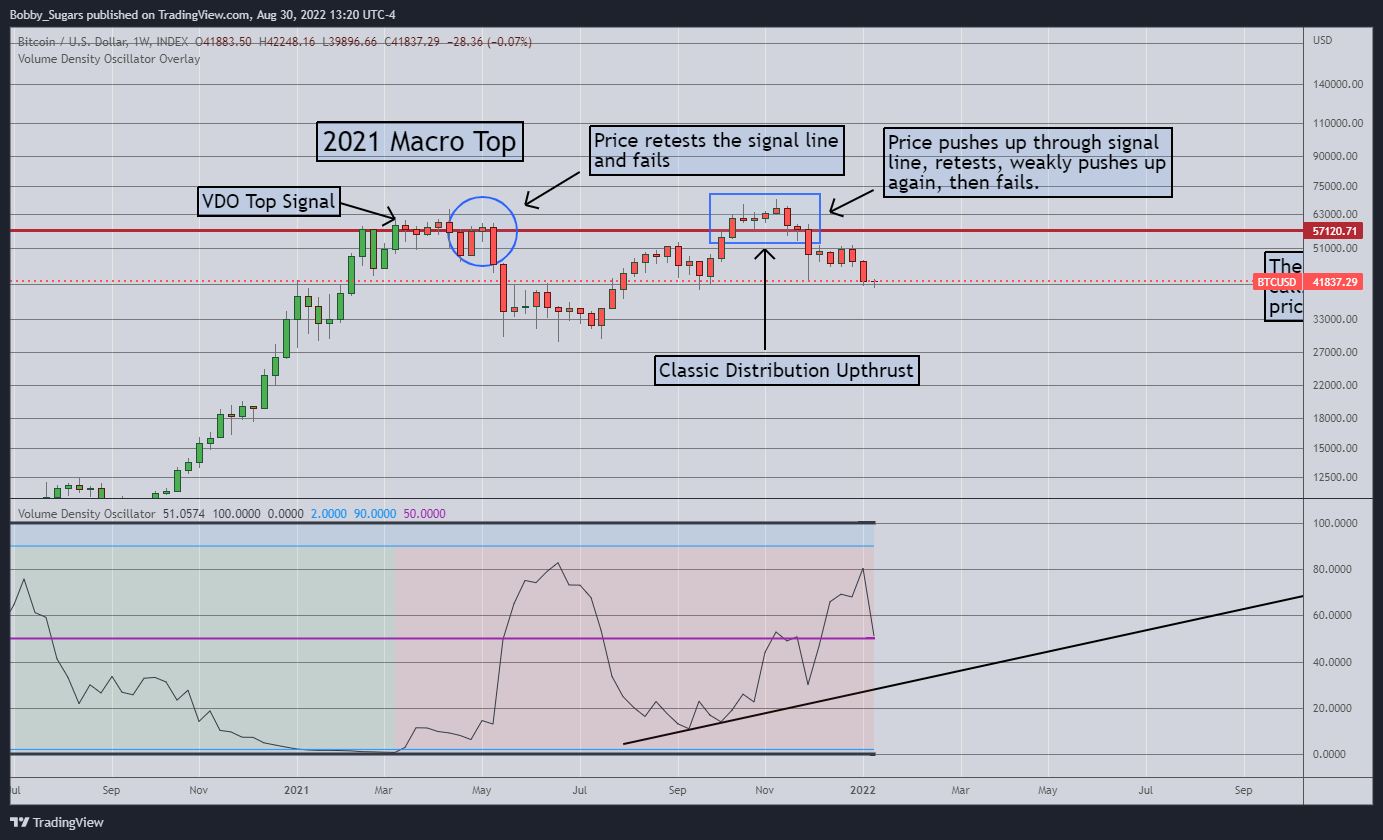Viewport: 1383px width, 840px height.
Task: Click the 140000.00 price axis label
Action: pyautogui.click(x=1338, y=85)
